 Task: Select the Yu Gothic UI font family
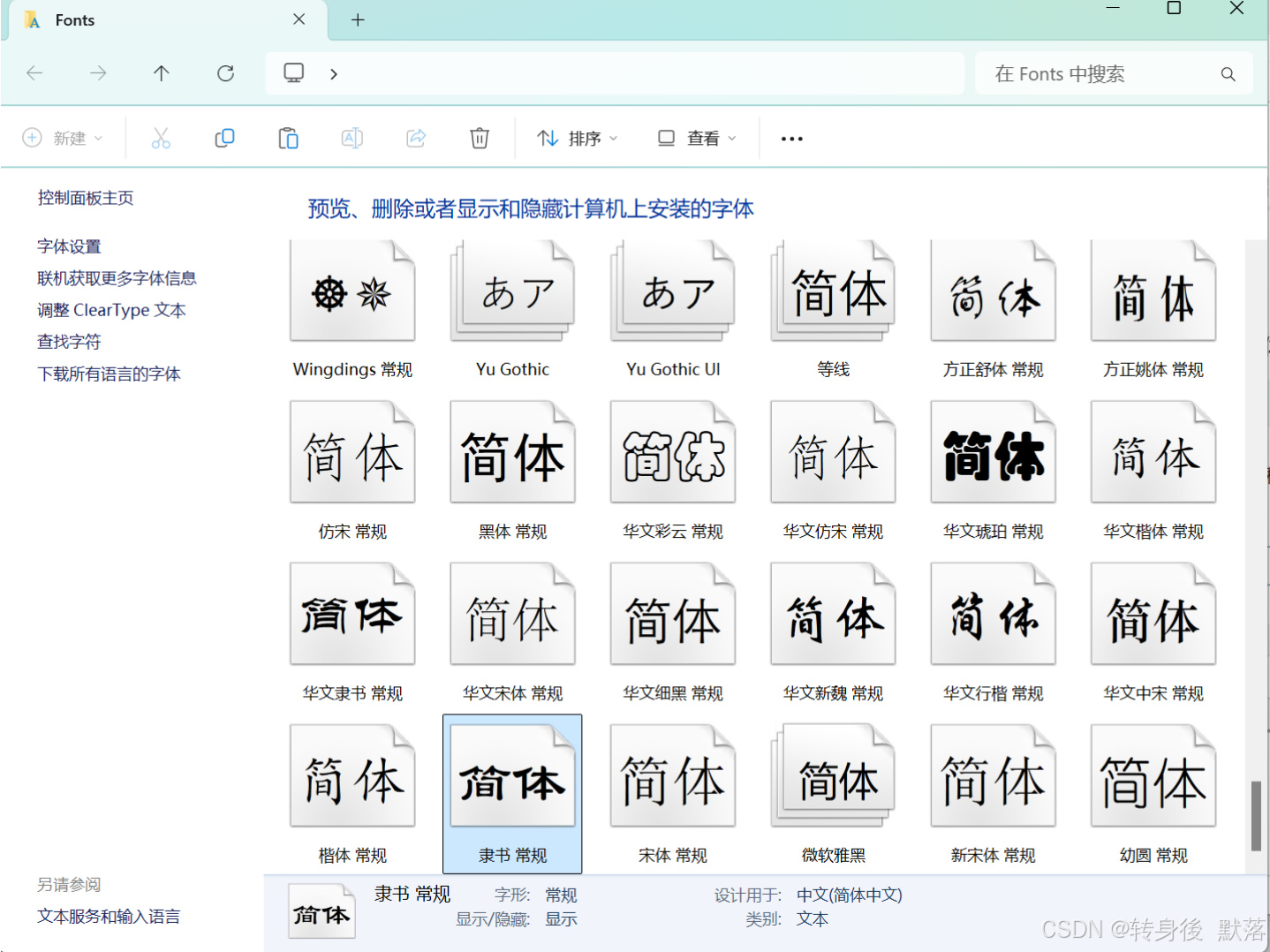tap(673, 309)
